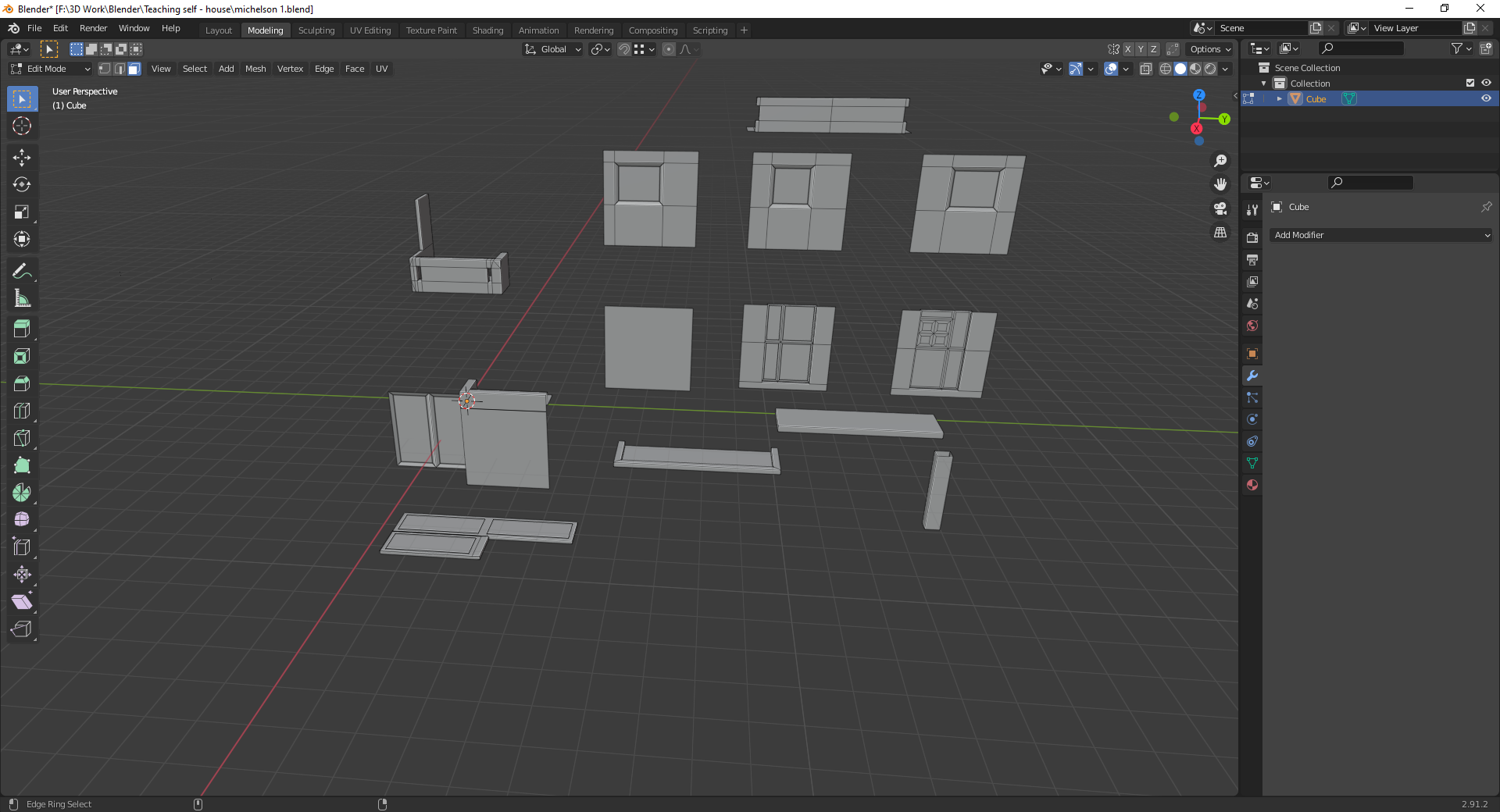Expand the Cube tree item
This screenshot has width=1500, height=812.
(x=1279, y=99)
